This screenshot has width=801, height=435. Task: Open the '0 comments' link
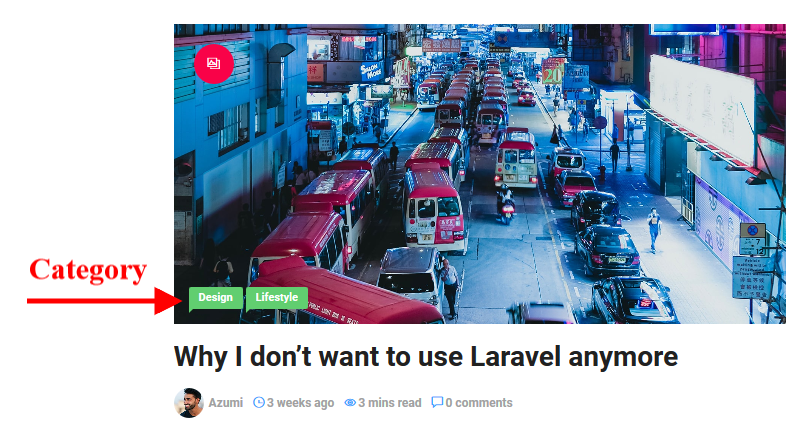pos(479,403)
